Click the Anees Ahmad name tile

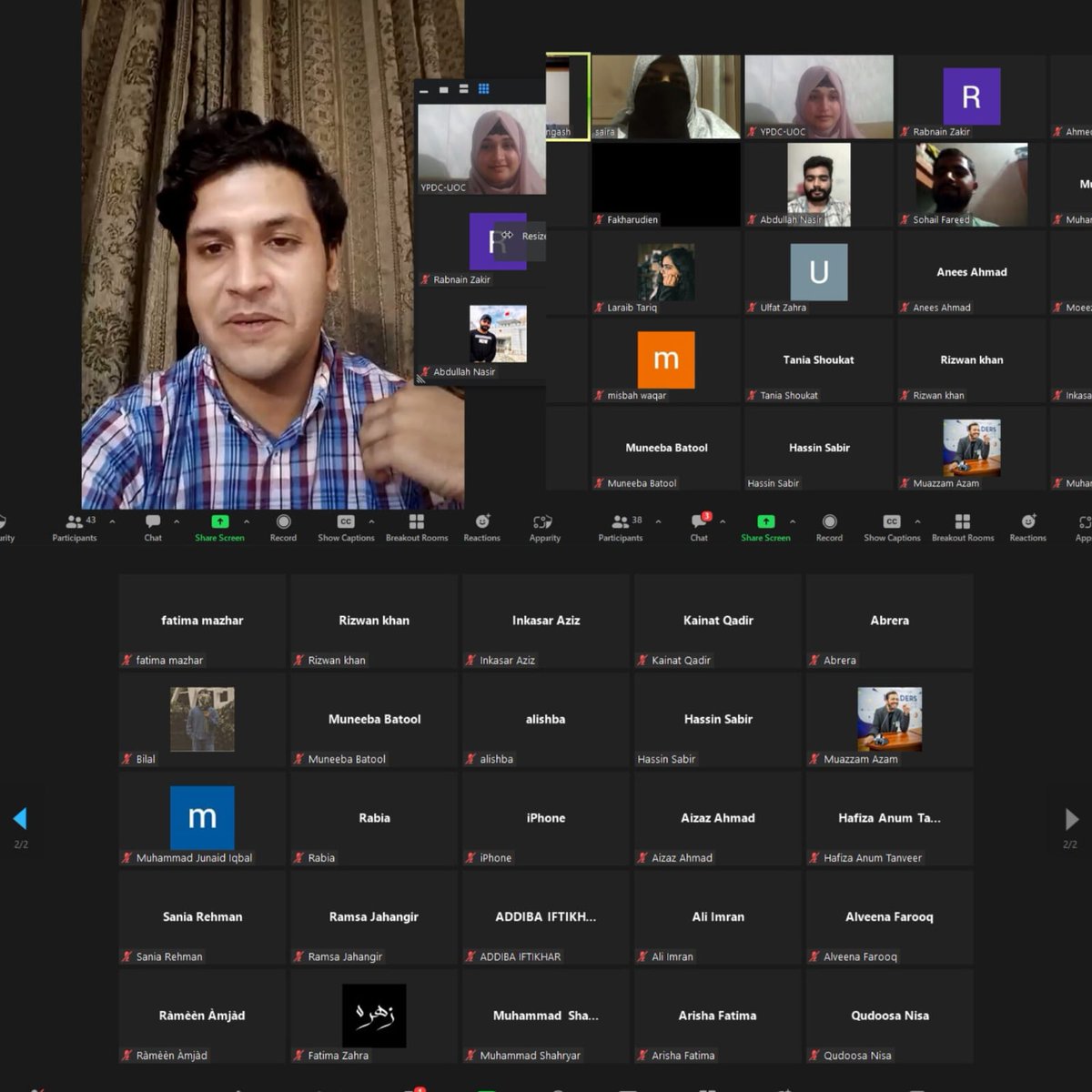(972, 272)
